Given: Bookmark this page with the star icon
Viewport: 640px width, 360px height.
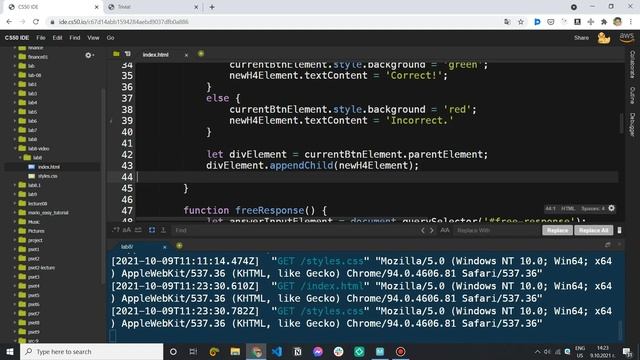Looking at the screenshot, I should point(521,22).
